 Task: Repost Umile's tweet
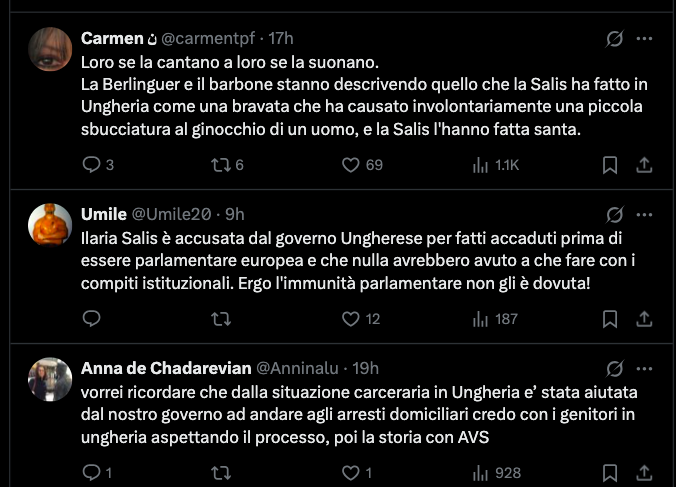221,319
